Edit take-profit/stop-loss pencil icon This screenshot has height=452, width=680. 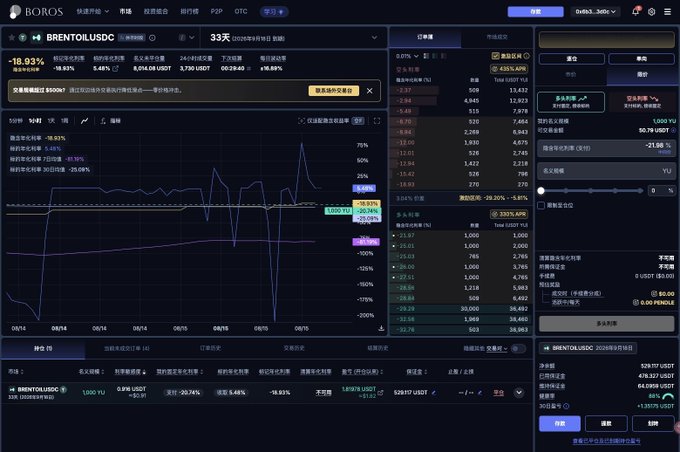coord(480,393)
